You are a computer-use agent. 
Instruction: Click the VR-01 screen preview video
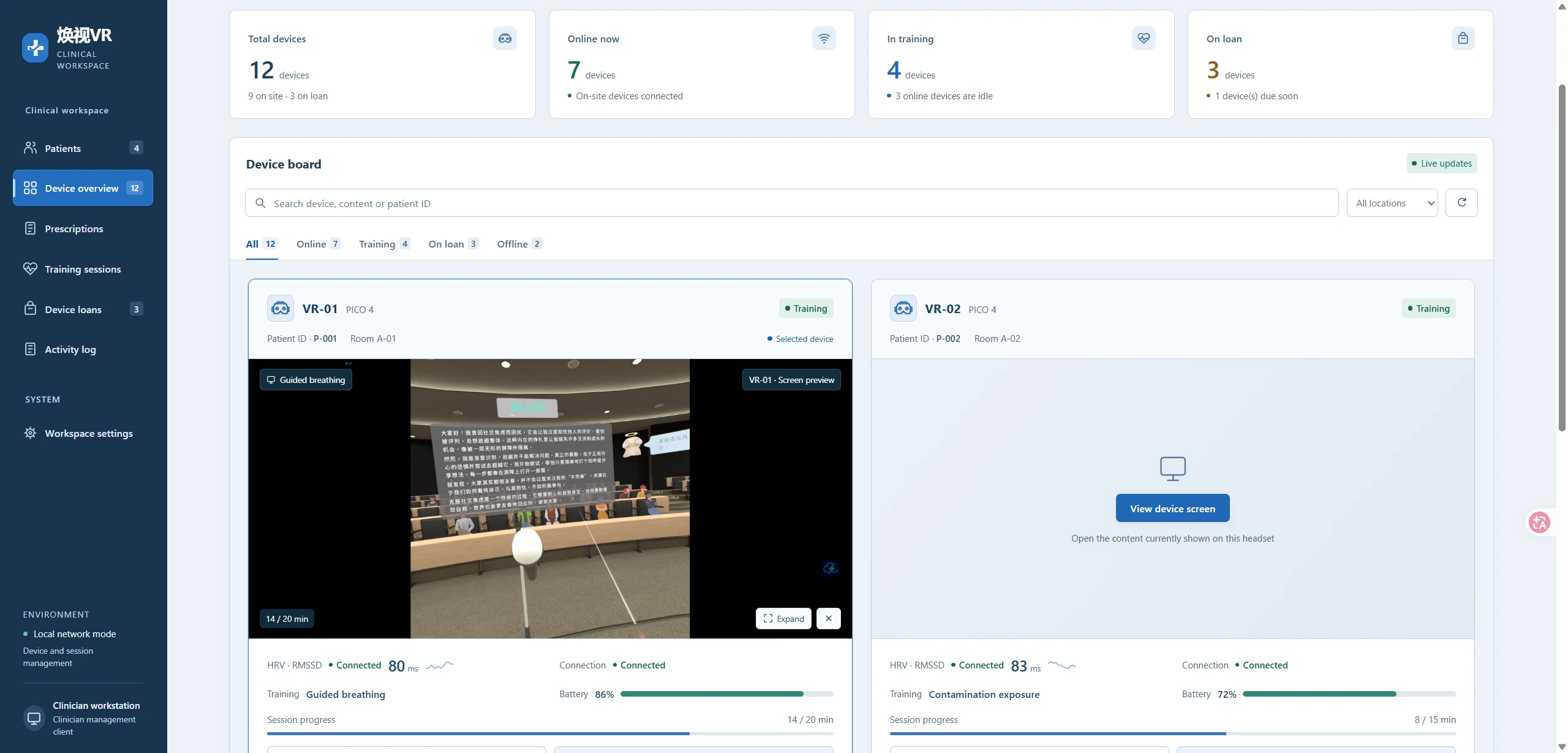pyautogui.click(x=550, y=499)
